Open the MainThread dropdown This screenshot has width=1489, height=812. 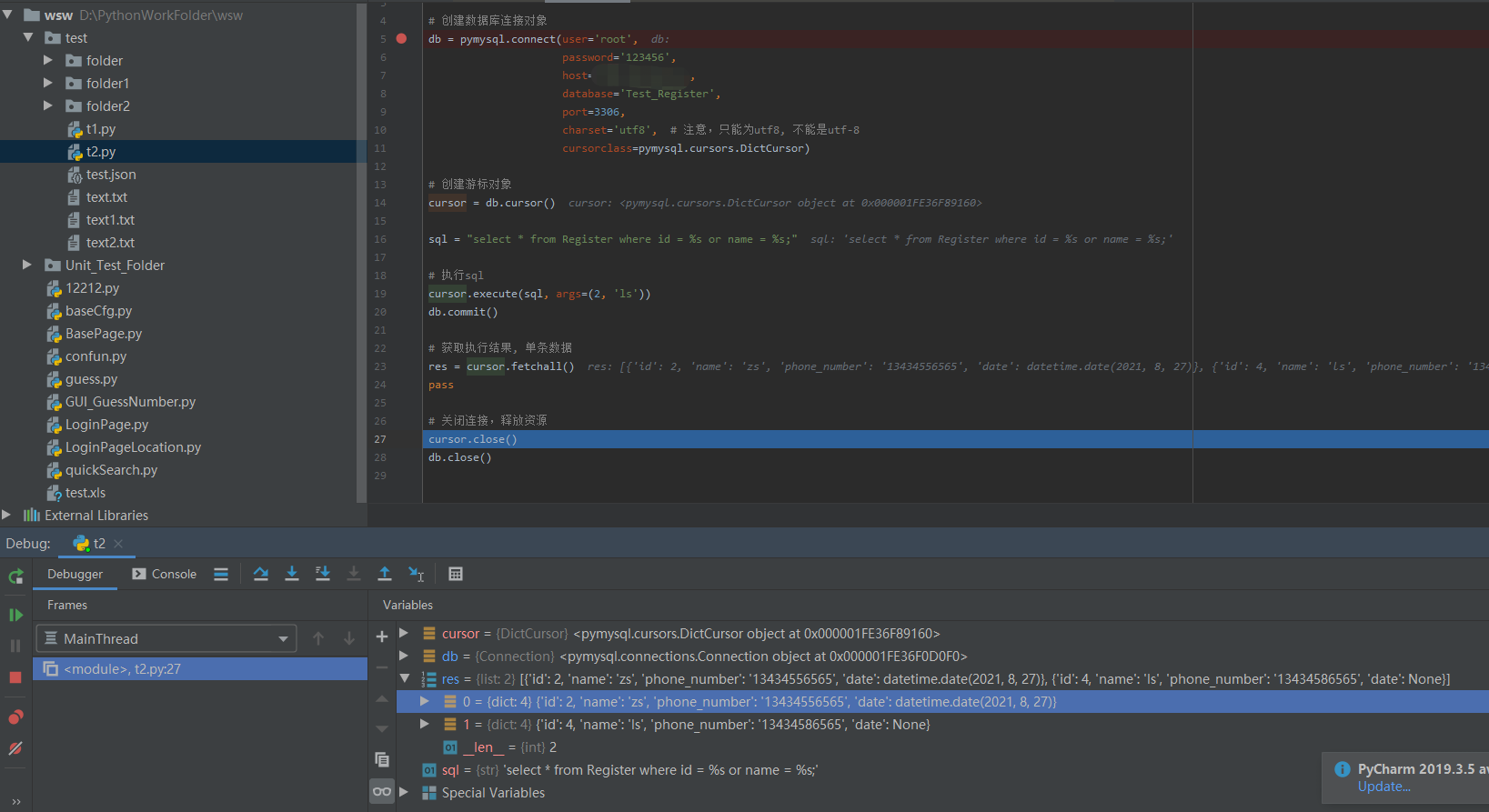166,638
